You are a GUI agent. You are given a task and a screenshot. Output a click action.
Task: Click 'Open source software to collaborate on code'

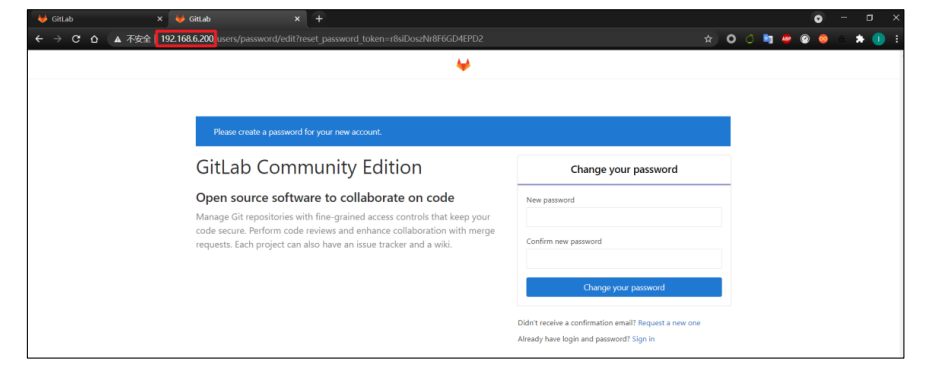click(x=325, y=198)
